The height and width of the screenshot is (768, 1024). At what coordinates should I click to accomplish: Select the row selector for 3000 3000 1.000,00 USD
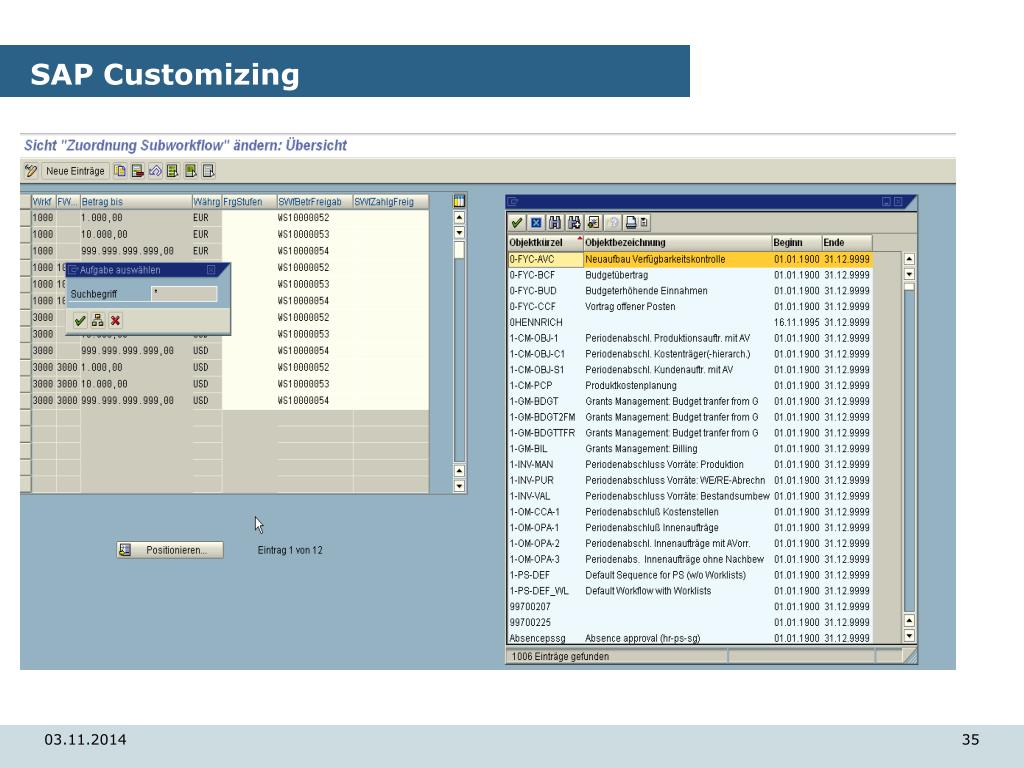click(25, 368)
